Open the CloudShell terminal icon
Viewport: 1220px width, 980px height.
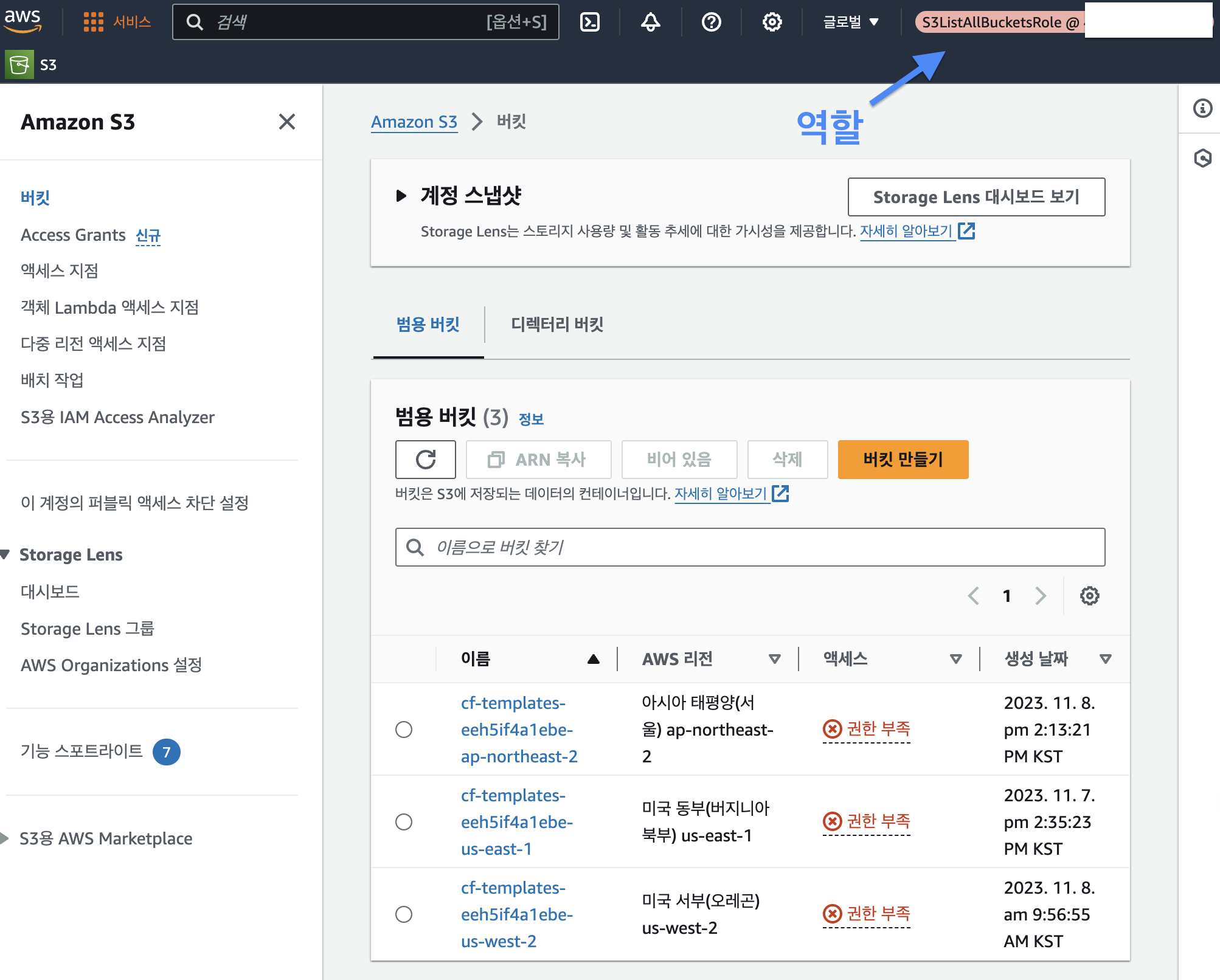[589, 22]
